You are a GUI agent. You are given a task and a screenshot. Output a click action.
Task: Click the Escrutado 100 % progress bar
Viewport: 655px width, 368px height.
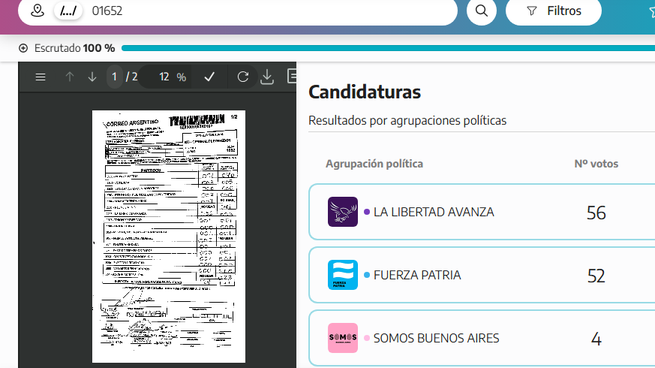point(388,48)
